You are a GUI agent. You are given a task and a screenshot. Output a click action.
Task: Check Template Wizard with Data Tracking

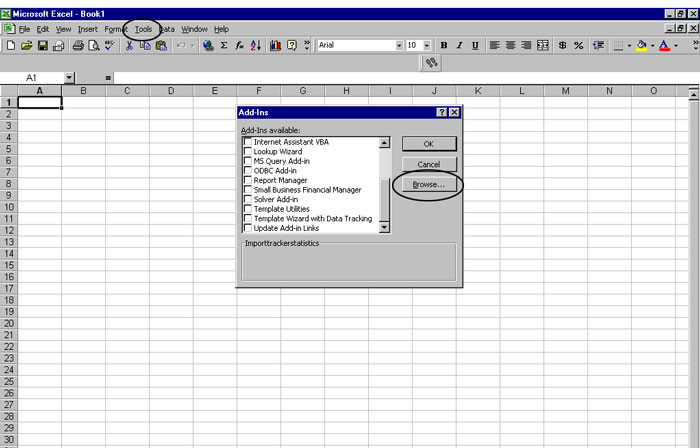point(248,218)
